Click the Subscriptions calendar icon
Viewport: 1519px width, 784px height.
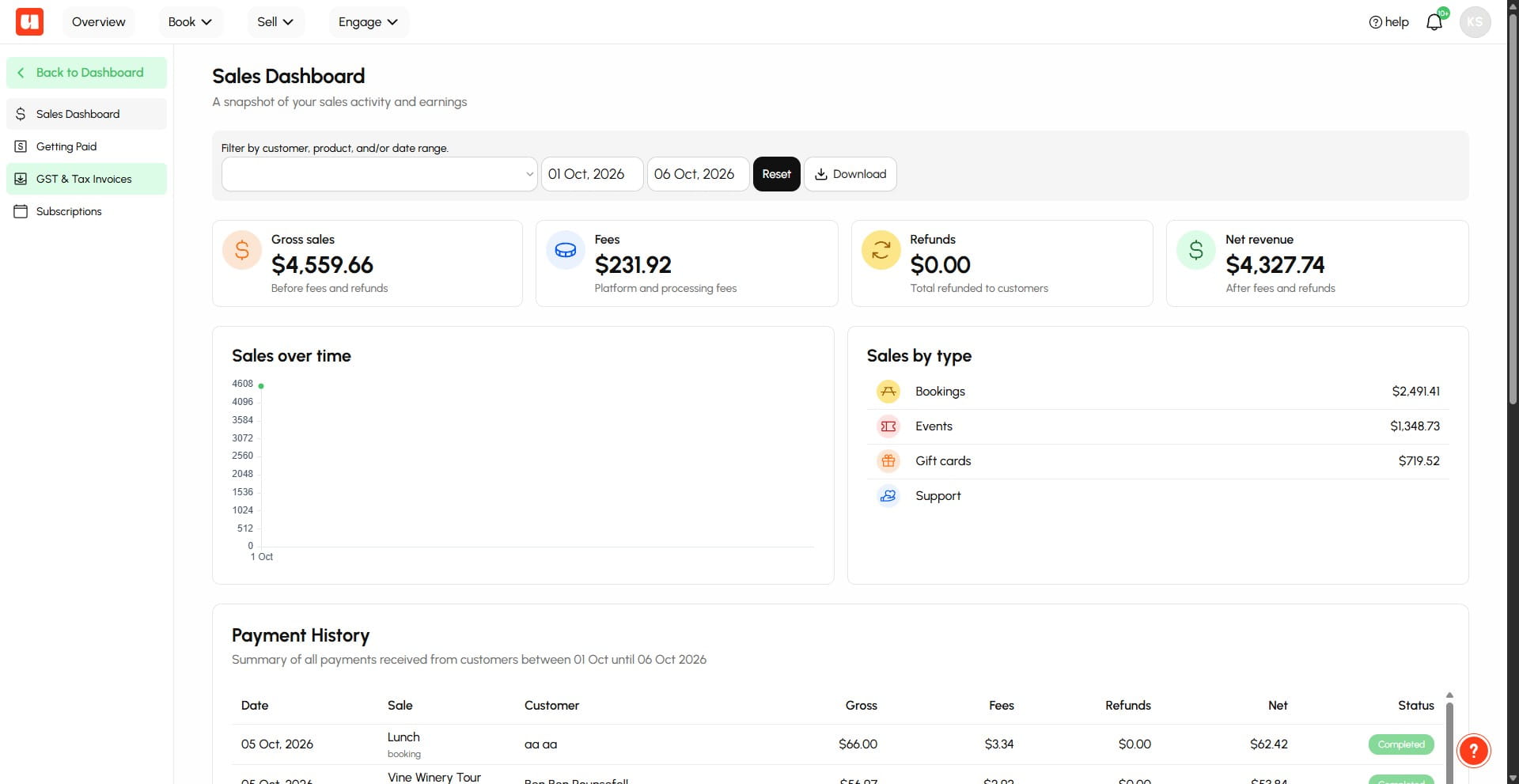tap(21, 211)
